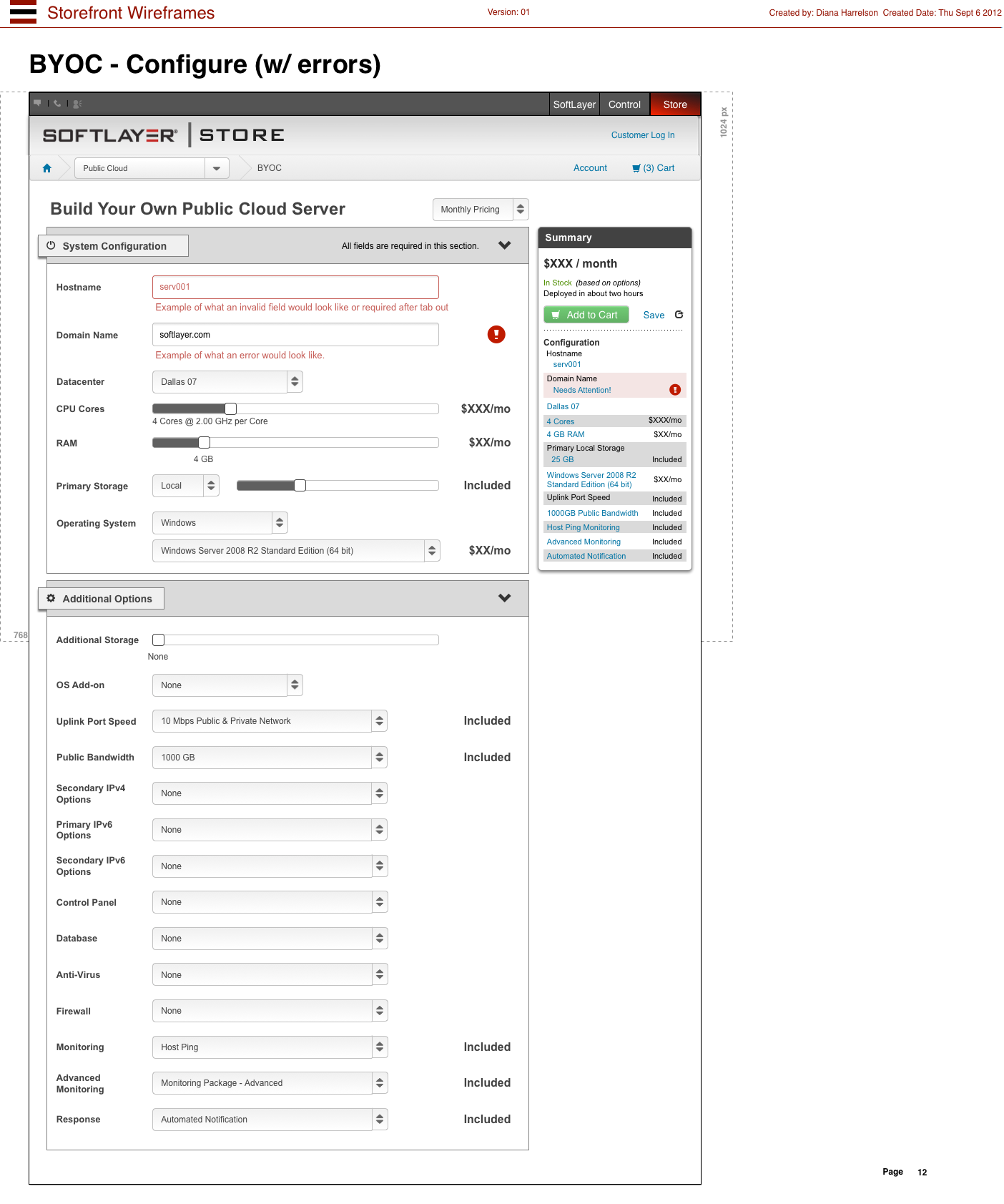Screen dimensions: 1004x1204
Task: Click Advanced Monitoring in Summary
Action: click(x=584, y=542)
